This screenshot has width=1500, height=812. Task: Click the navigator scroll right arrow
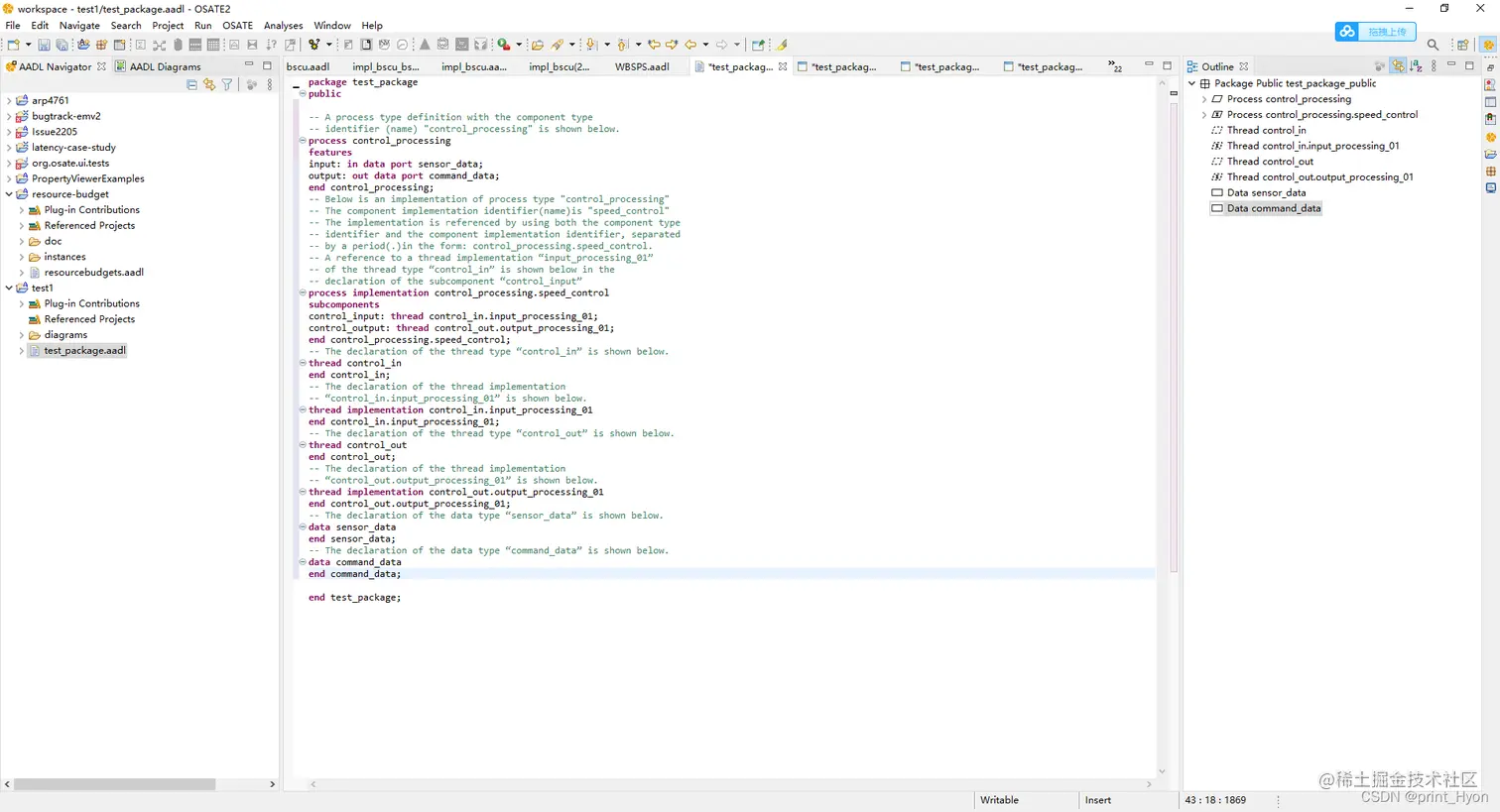click(272, 784)
